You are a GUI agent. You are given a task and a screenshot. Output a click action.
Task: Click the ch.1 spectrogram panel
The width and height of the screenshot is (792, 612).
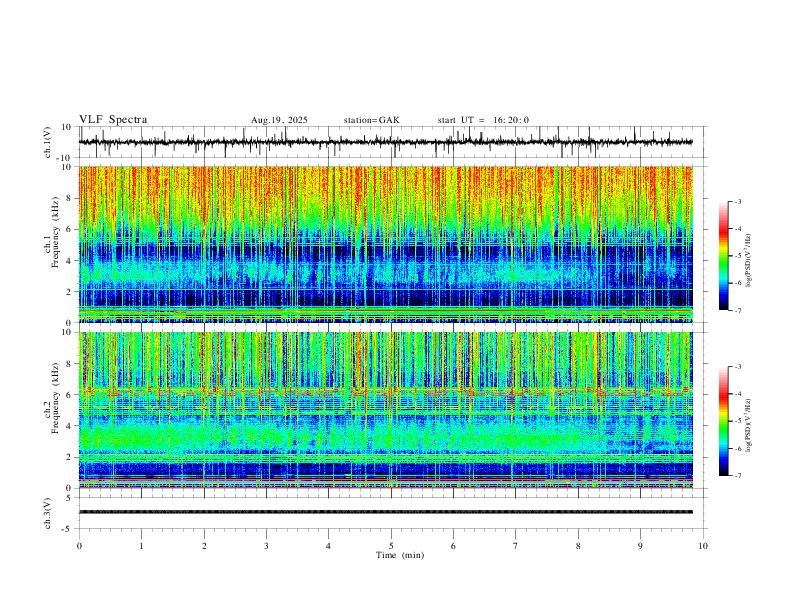click(386, 244)
